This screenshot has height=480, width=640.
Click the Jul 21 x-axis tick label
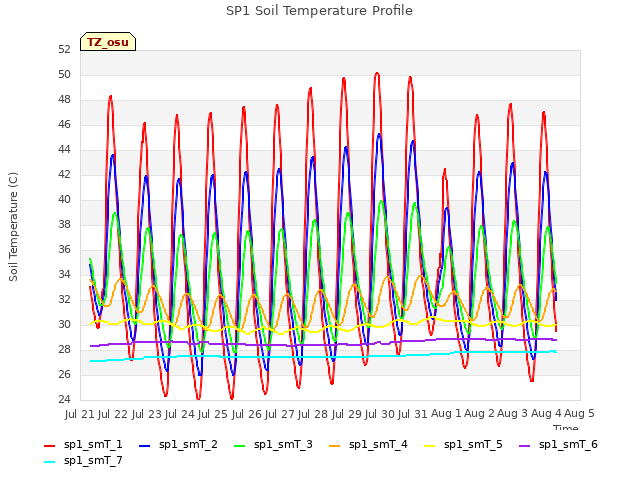[x=80, y=414]
